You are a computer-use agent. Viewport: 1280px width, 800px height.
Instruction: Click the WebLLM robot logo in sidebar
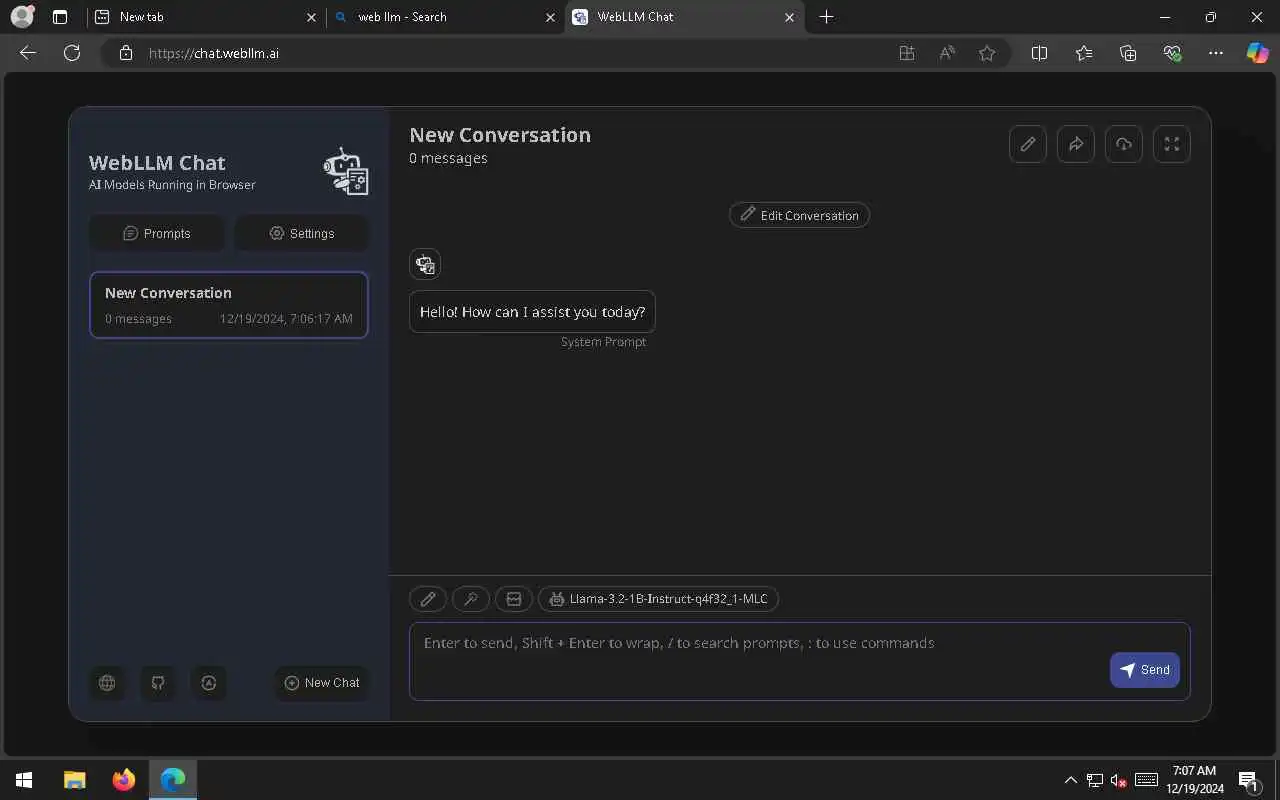click(346, 171)
